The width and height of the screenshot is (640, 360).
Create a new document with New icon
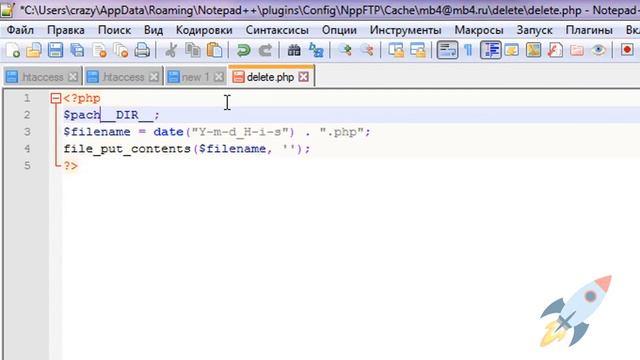point(13,50)
